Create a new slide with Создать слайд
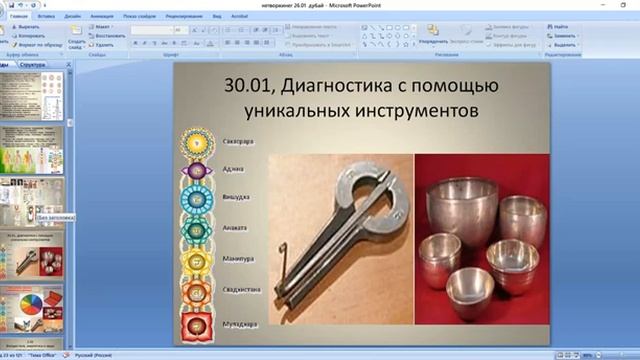 (76, 38)
